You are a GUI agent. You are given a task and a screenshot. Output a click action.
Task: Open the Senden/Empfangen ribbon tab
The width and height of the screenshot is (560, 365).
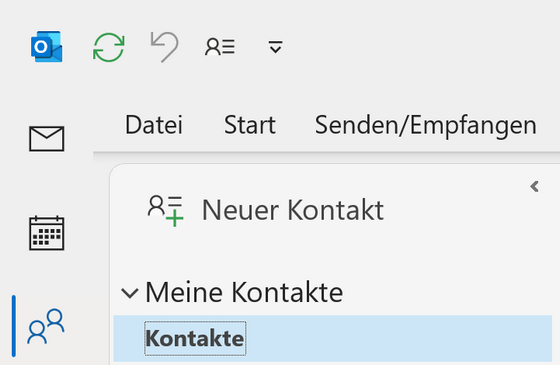coord(425,125)
